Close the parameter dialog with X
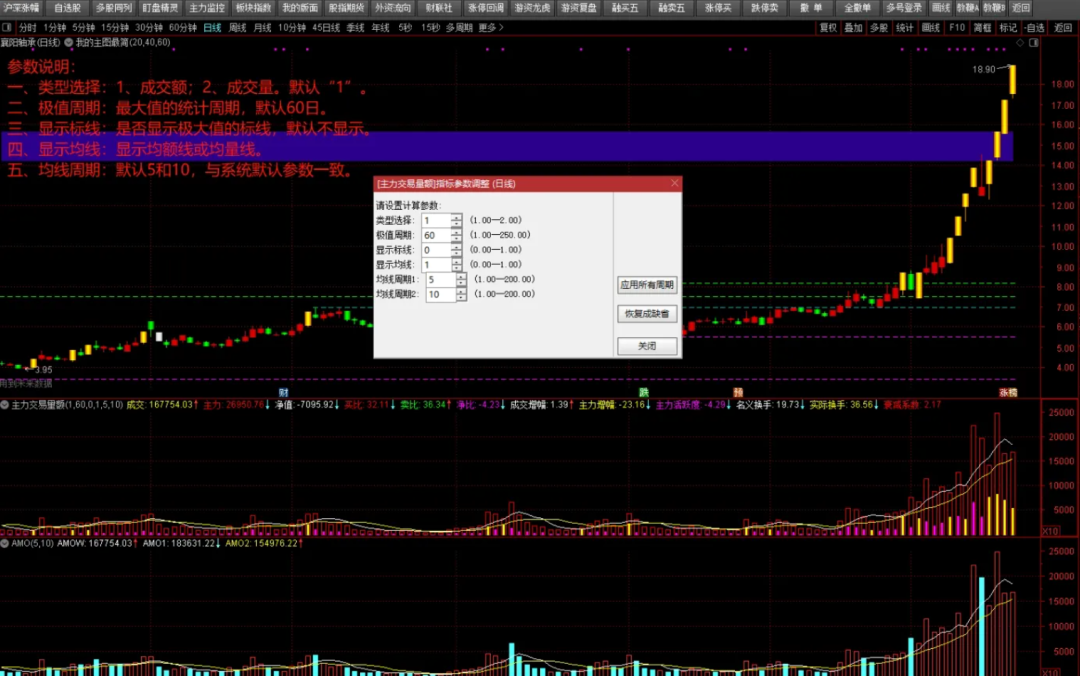The image size is (1080, 676). [x=674, y=183]
